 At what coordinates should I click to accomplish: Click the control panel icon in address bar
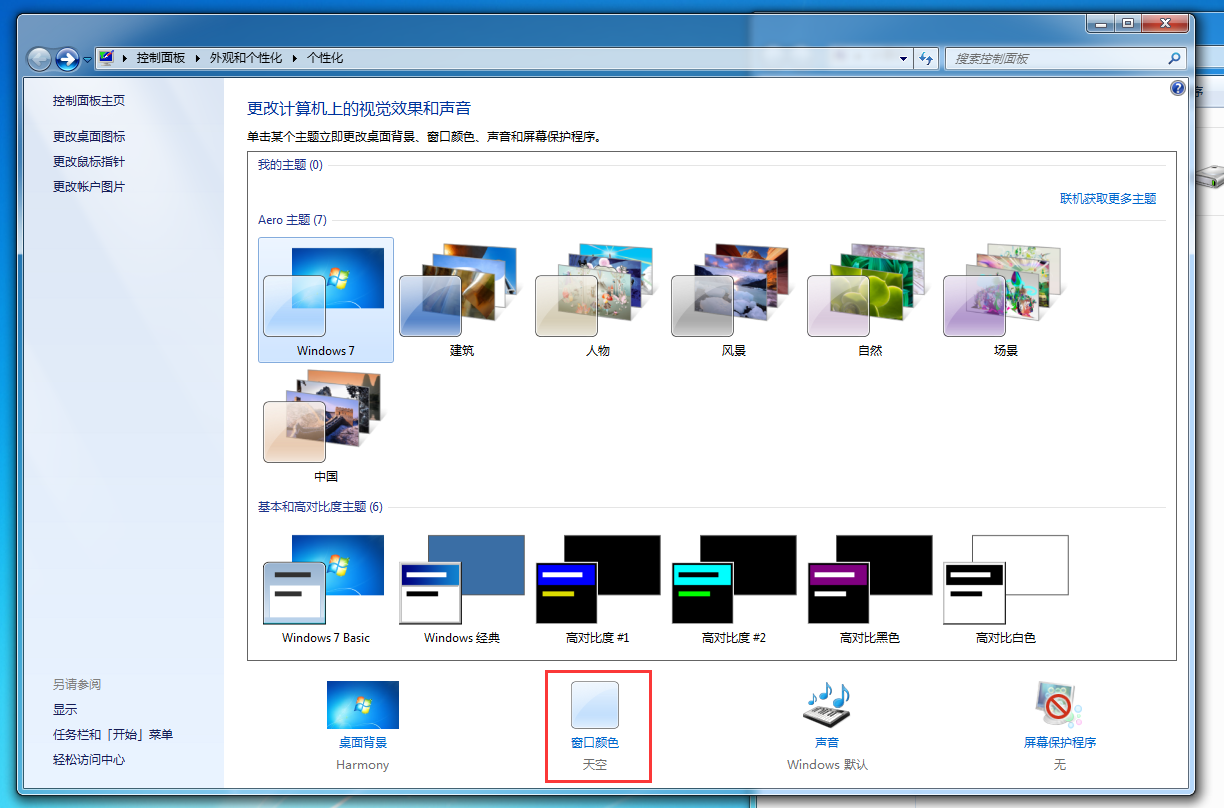point(106,58)
